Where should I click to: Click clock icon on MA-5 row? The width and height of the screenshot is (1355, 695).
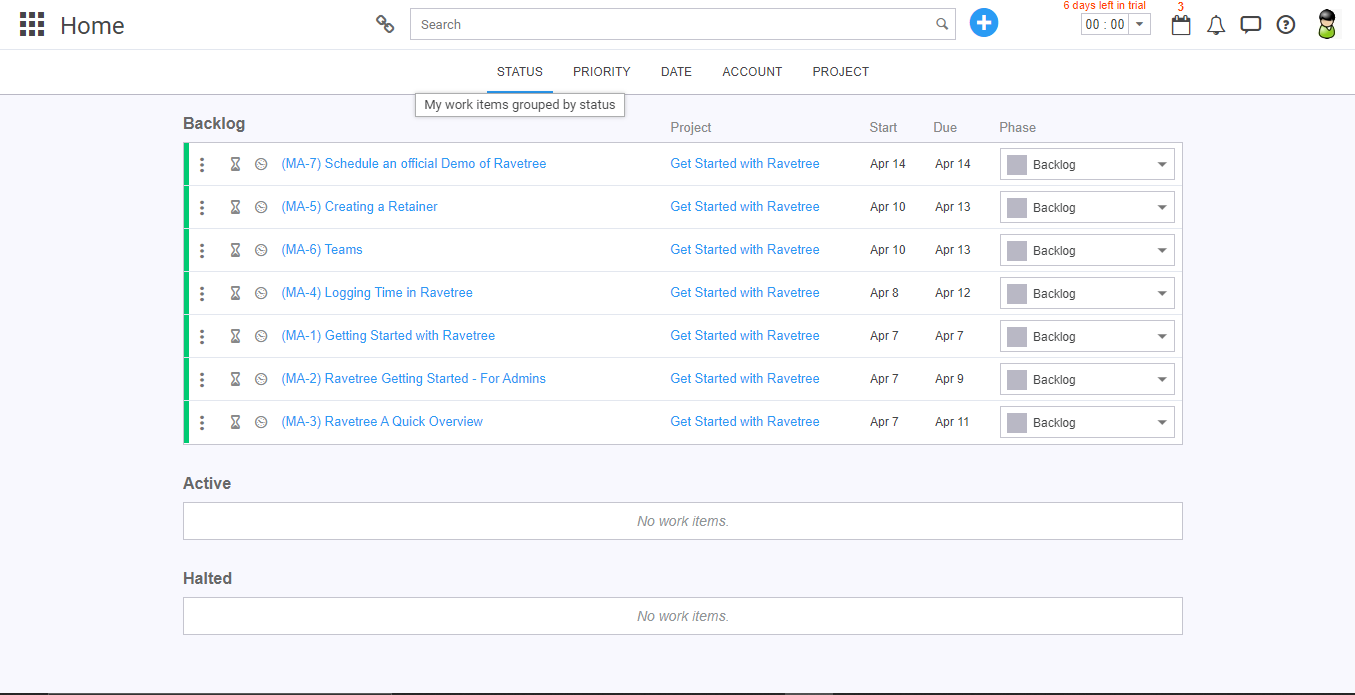(261, 207)
